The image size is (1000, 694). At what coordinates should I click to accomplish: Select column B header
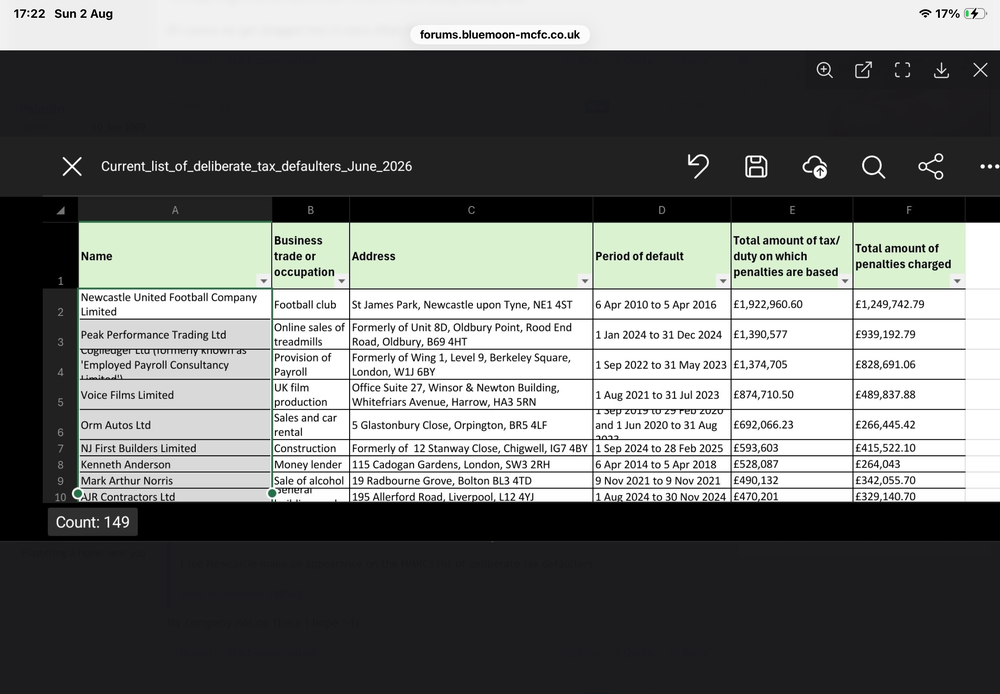(x=311, y=210)
